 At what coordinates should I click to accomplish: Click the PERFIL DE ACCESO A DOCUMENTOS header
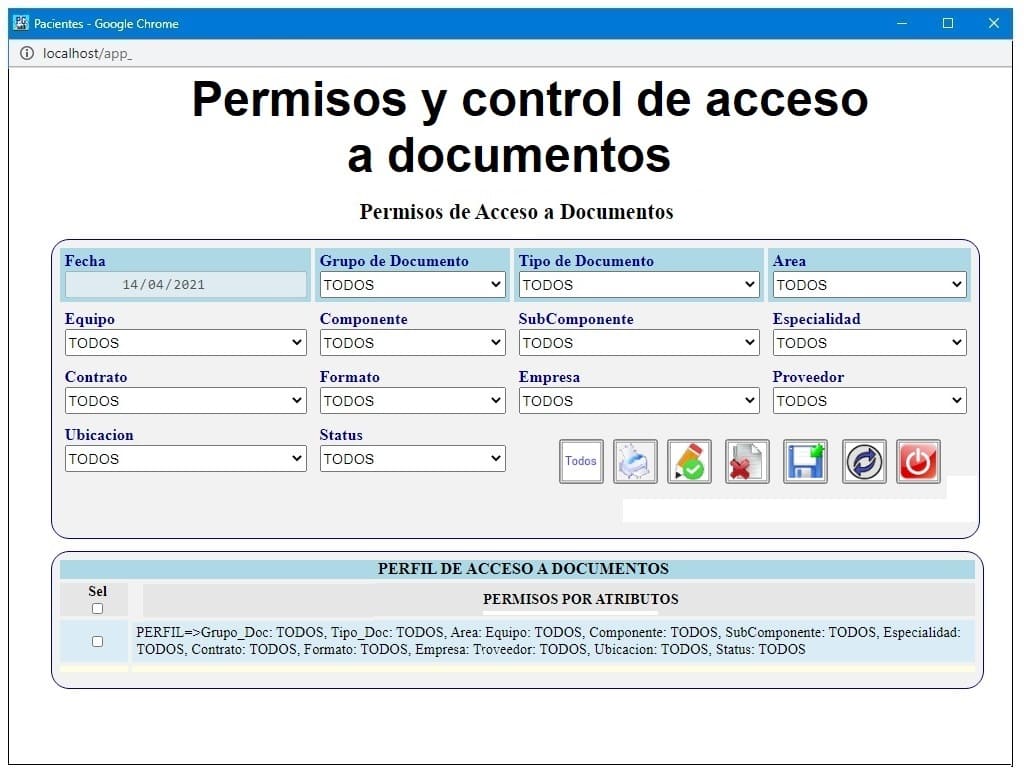523,568
